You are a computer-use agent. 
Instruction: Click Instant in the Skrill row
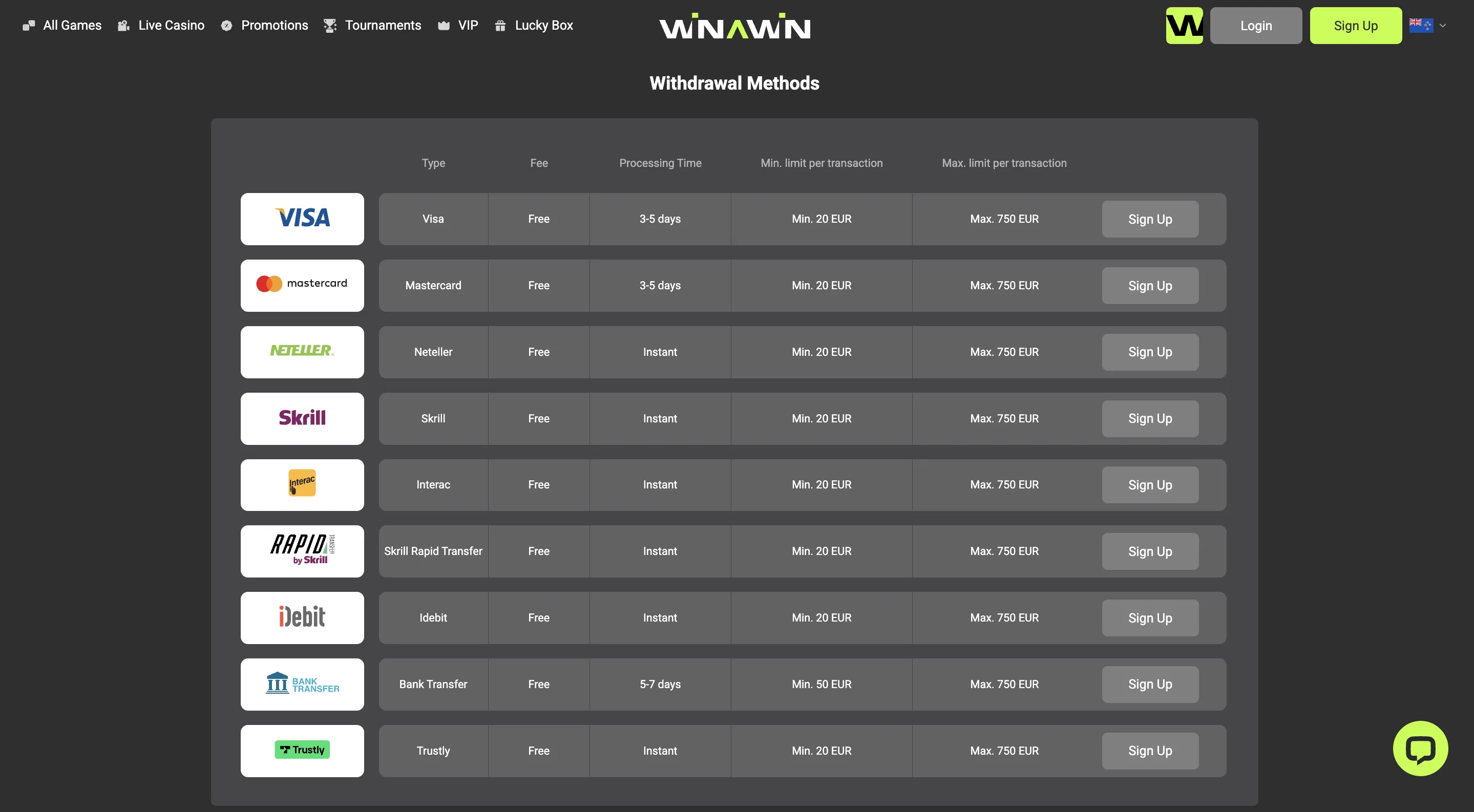pos(660,419)
